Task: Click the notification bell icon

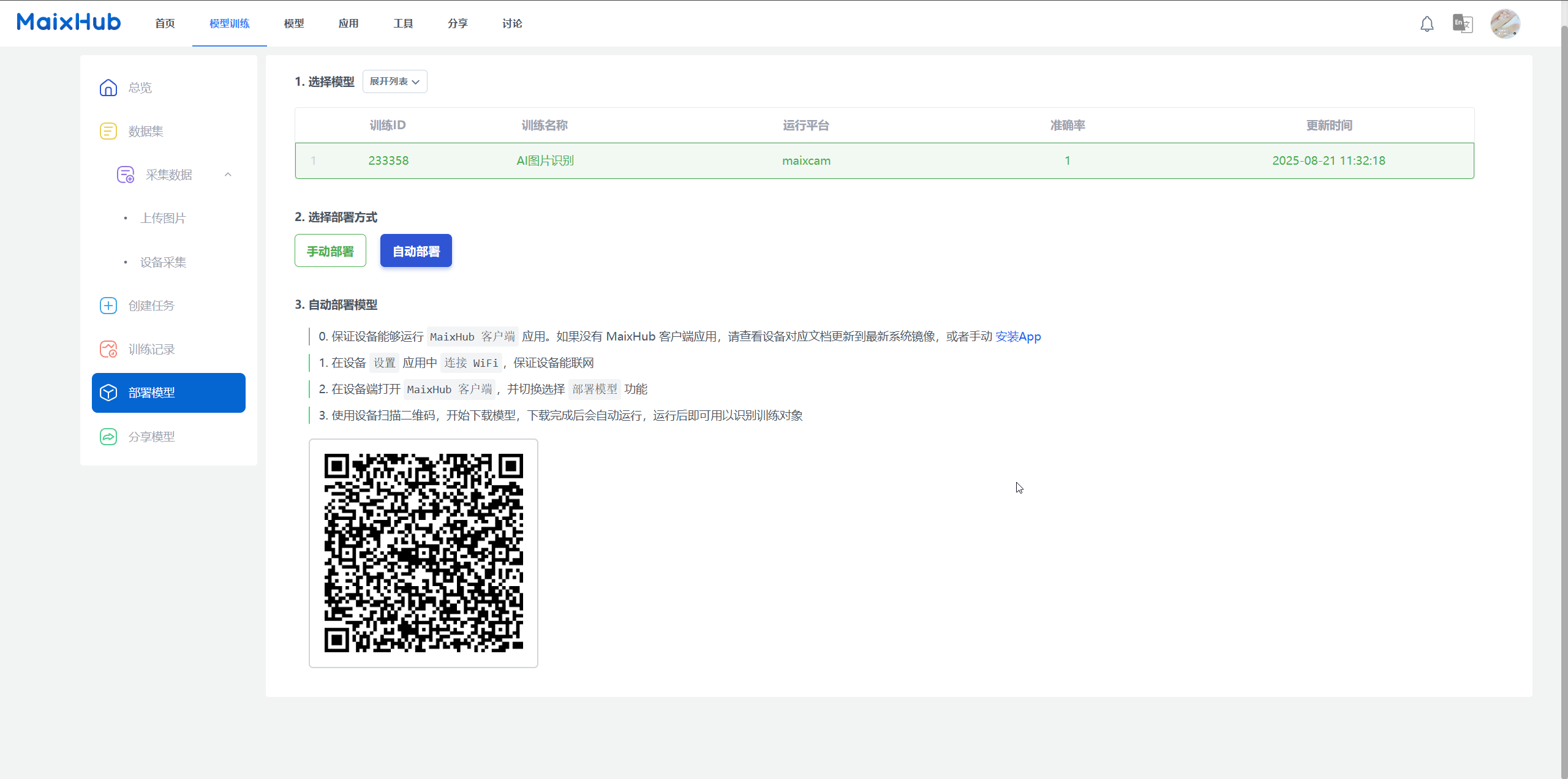Action: [1427, 24]
